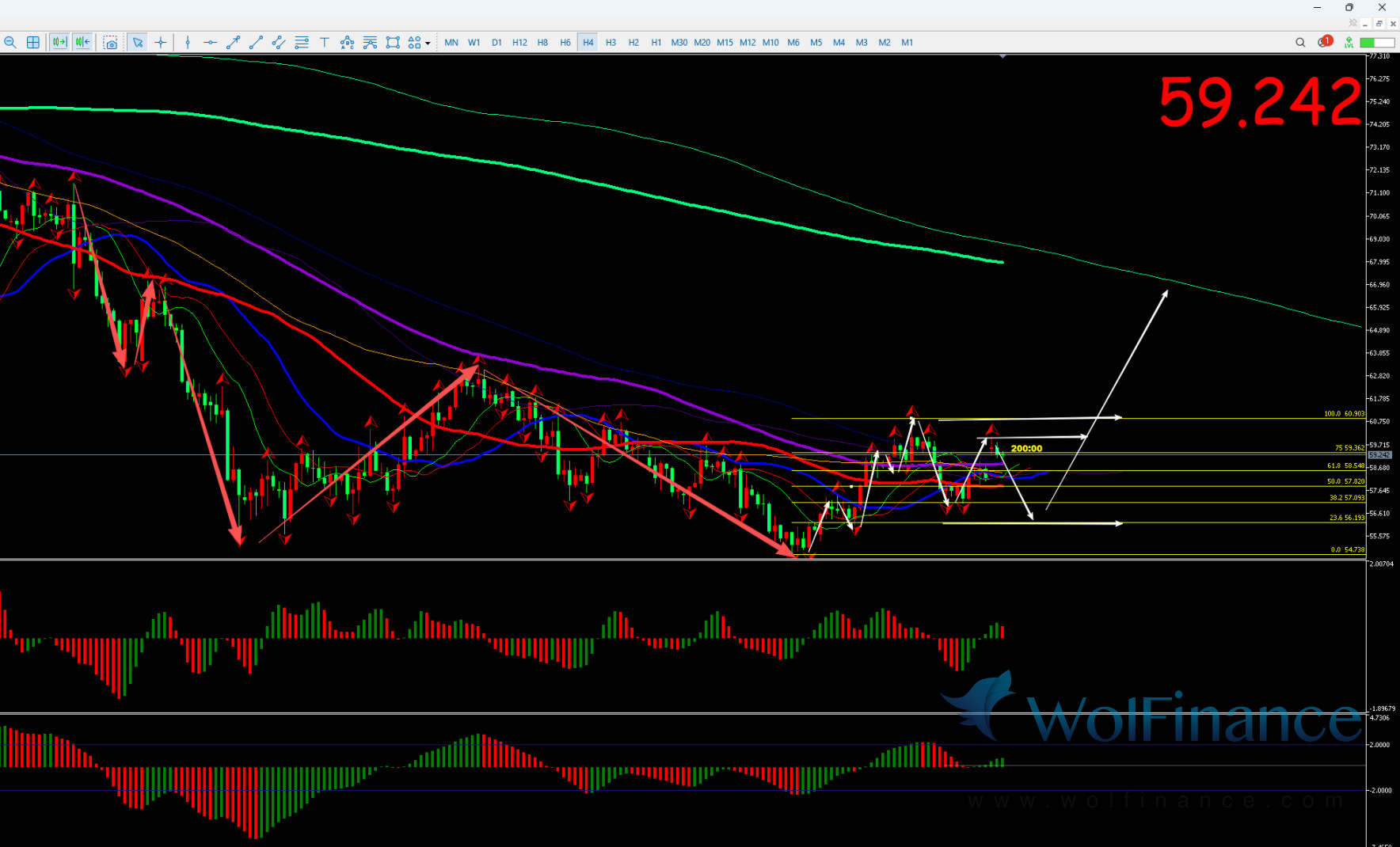Restore the inner chart window

click(x=1379, y=24)
